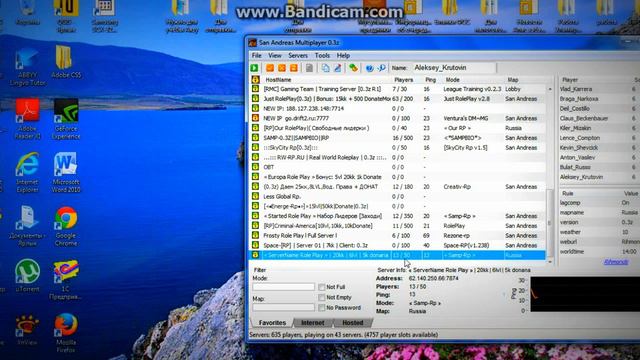Screen dimensions: 640x360
Task: Click the server list scrollbar down arrow
Action: [x=550, y=262]
